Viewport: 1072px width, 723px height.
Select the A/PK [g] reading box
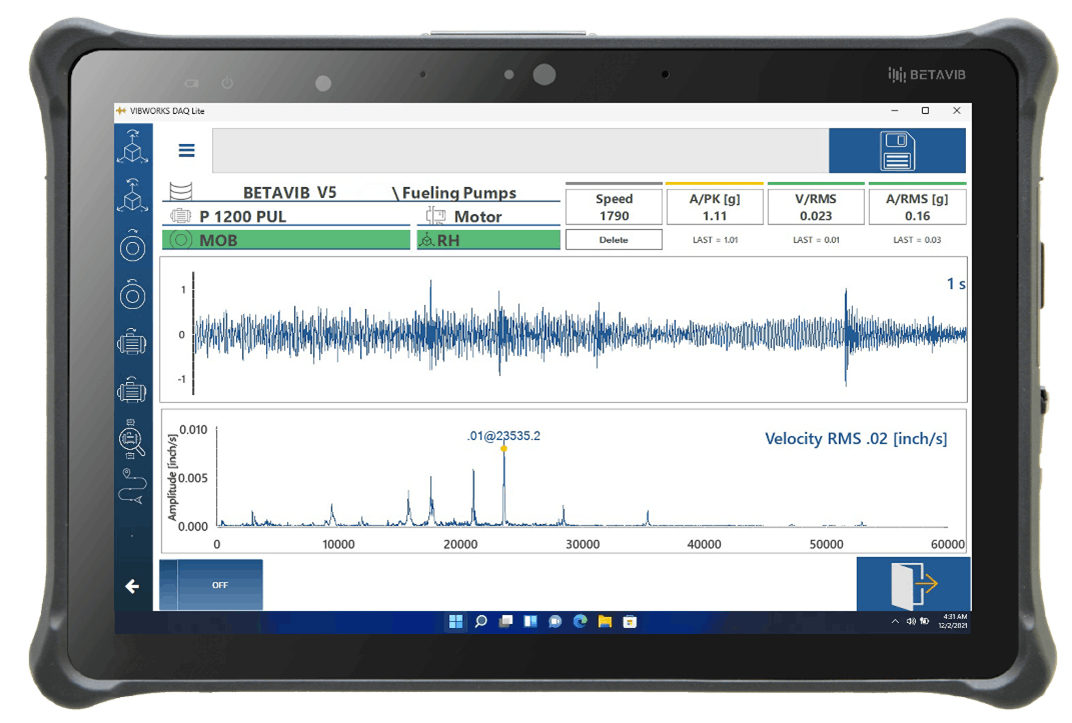click(714, 207)
